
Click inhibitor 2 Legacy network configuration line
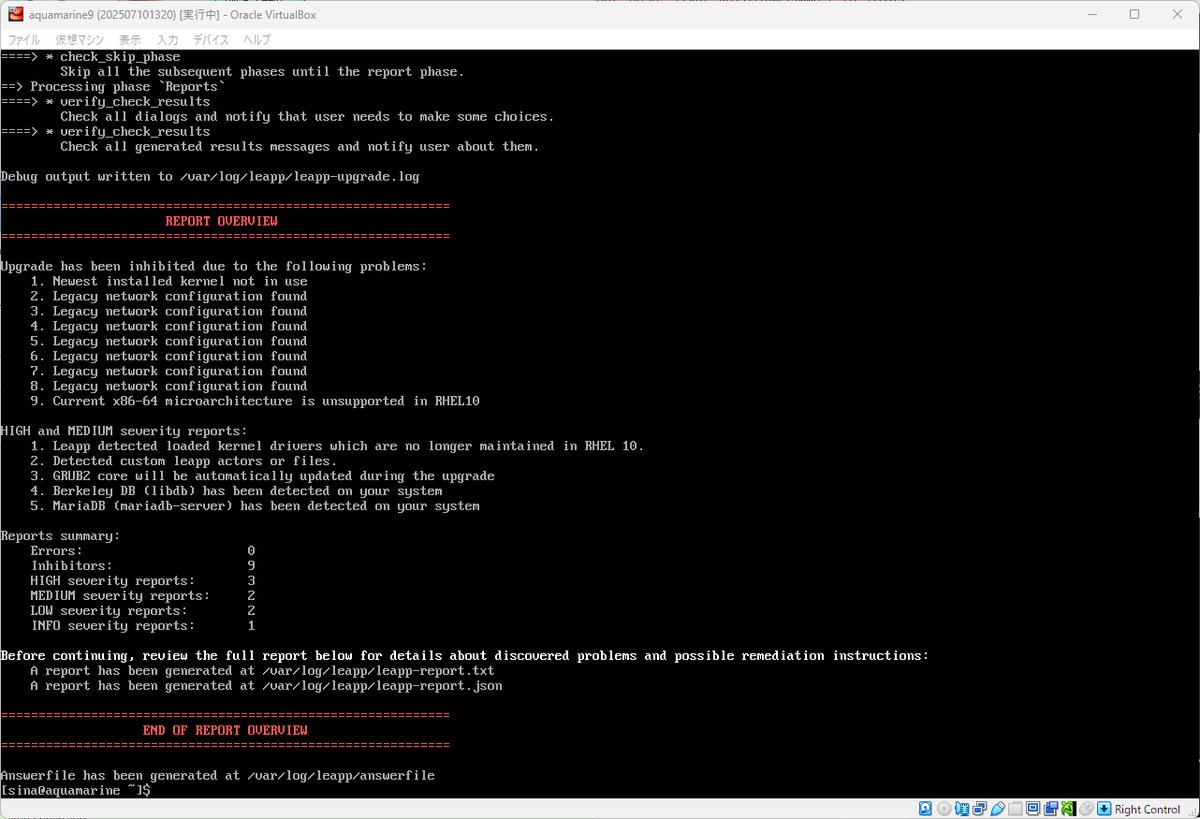pyautogui.click(x=168, y=296)
